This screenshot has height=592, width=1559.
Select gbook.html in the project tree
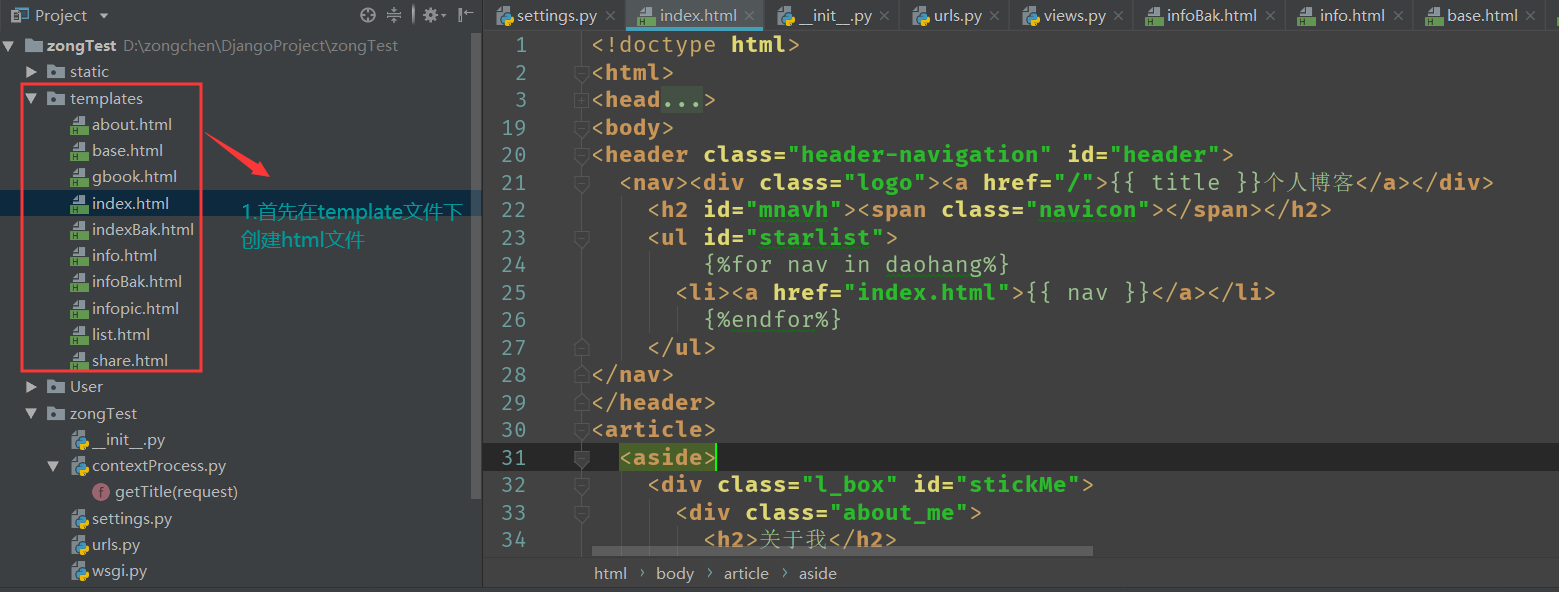click(x=134, y=177)
